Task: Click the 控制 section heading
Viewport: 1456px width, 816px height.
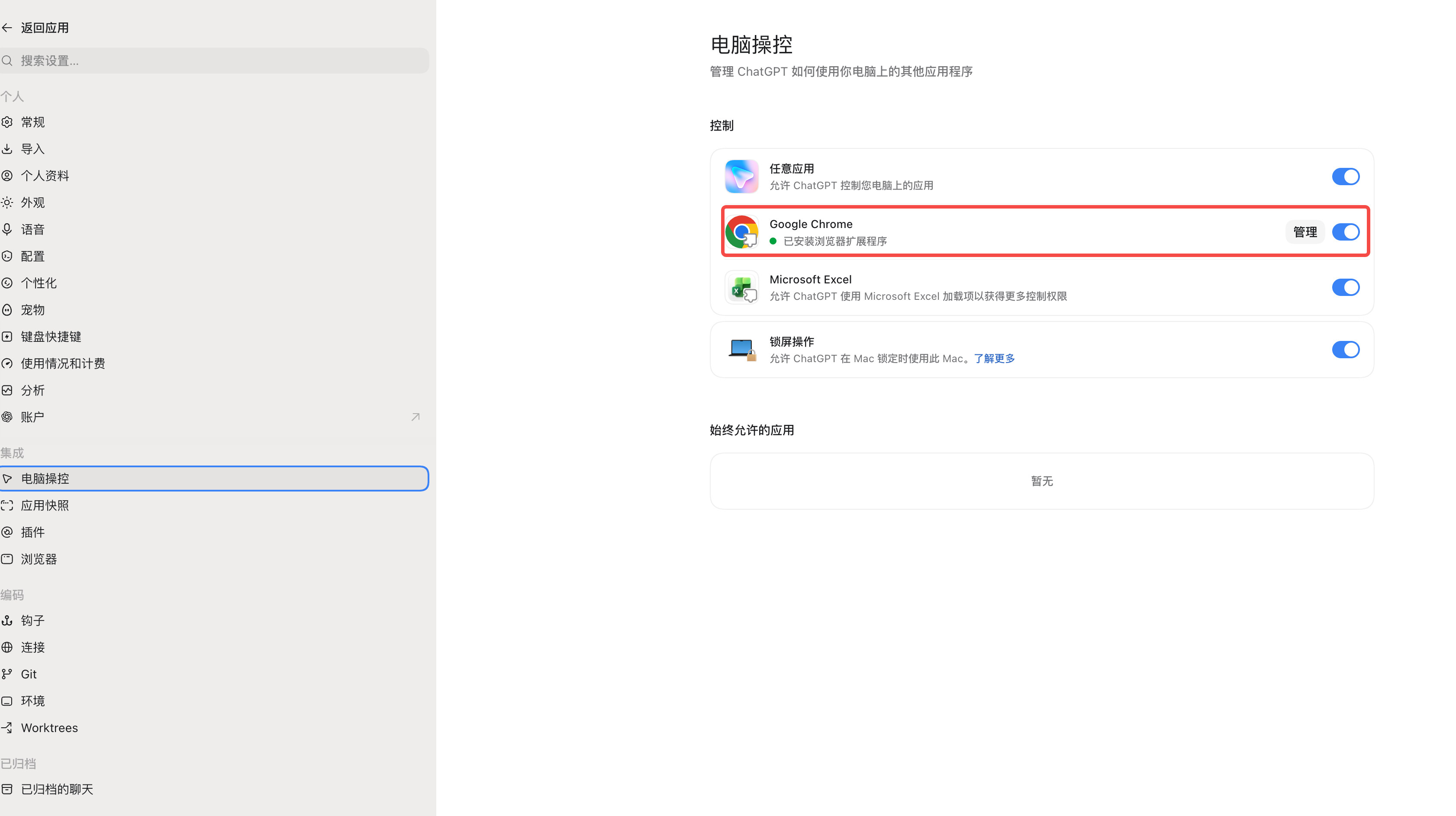Action: click(722, 125)
